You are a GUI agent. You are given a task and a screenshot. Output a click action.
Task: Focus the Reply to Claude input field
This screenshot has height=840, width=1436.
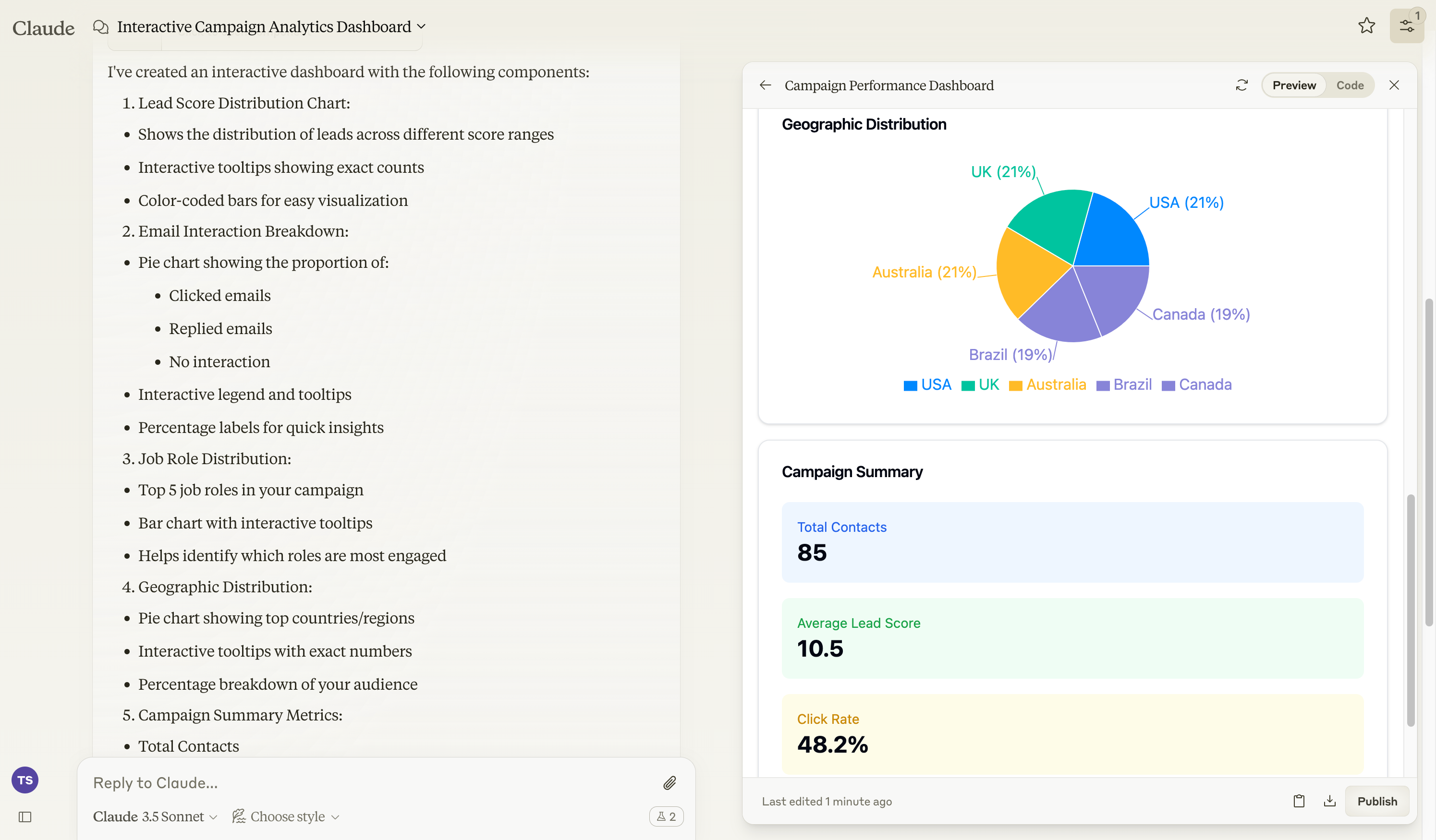click(x=365, y=783)
